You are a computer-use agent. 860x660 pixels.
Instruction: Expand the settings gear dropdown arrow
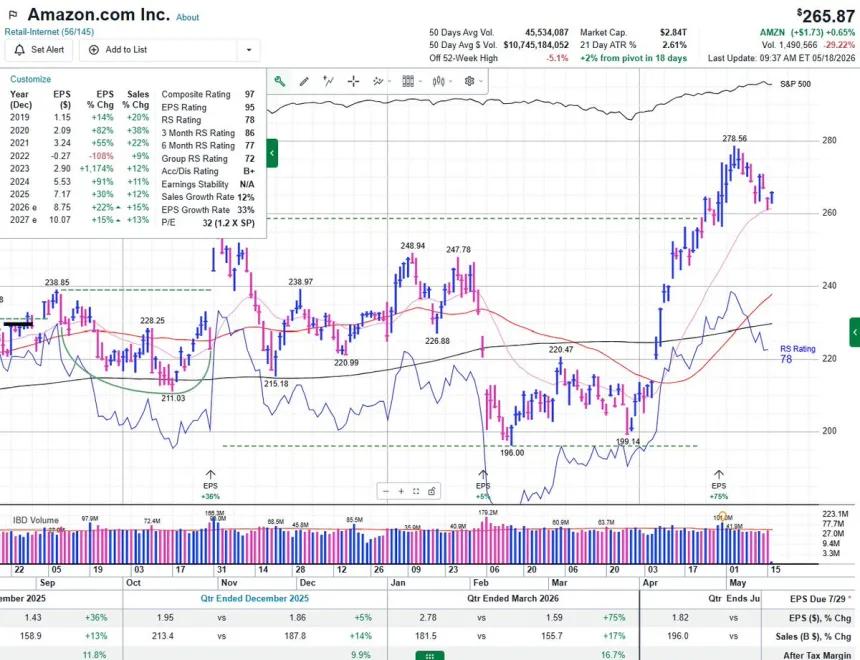(x=481, y=82)
